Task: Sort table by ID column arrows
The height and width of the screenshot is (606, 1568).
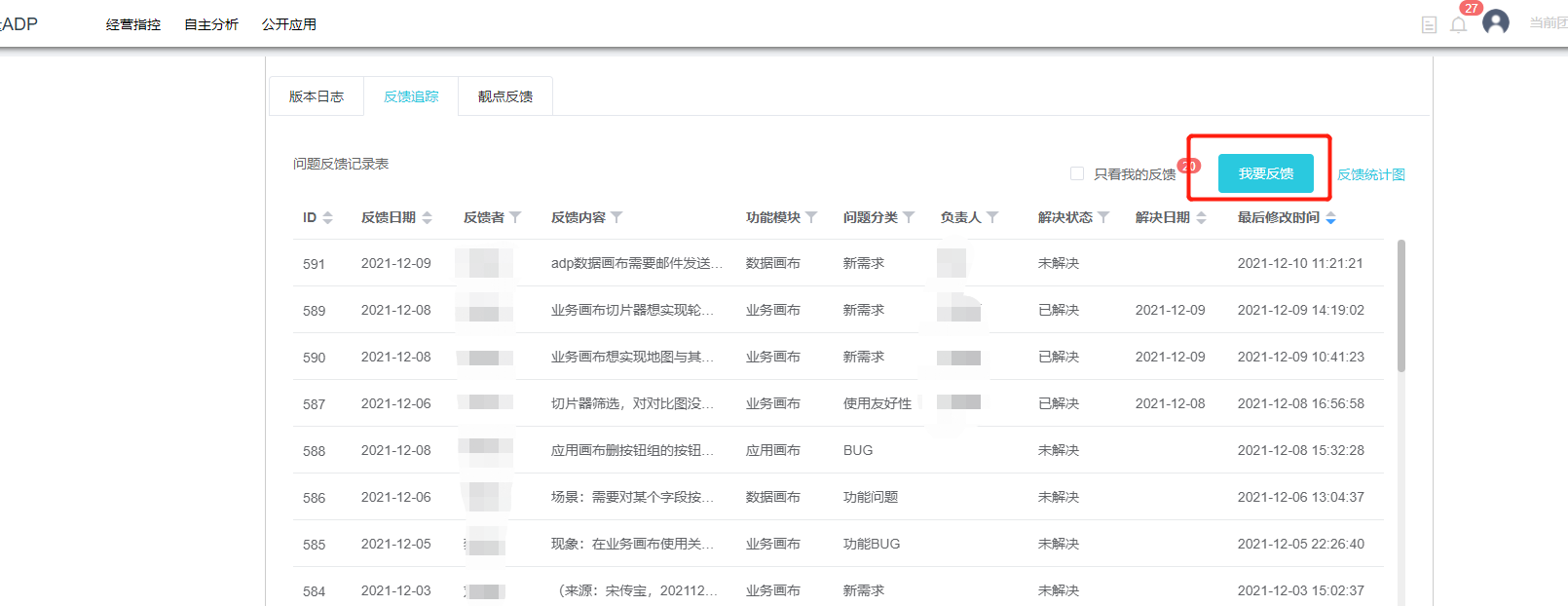Action: (328, 217)
